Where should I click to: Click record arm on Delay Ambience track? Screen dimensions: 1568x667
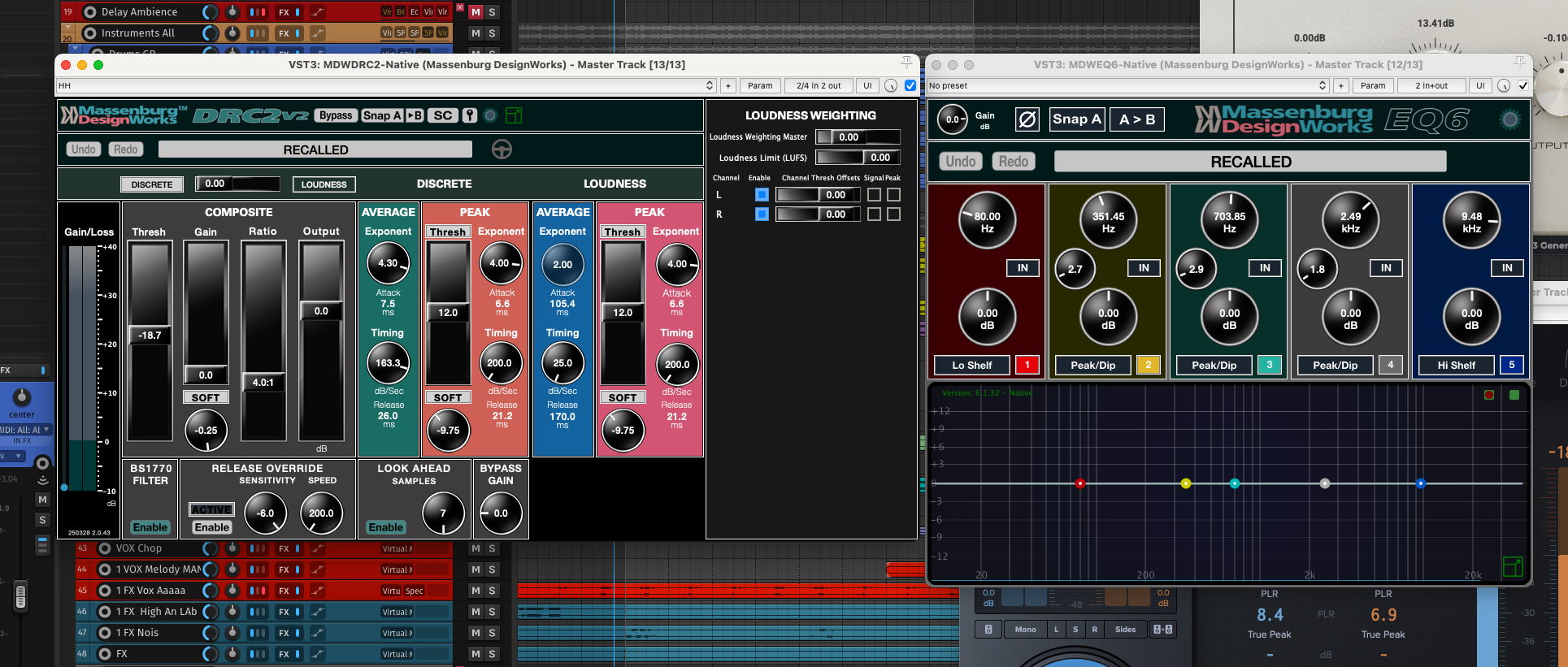click(90, 12)
